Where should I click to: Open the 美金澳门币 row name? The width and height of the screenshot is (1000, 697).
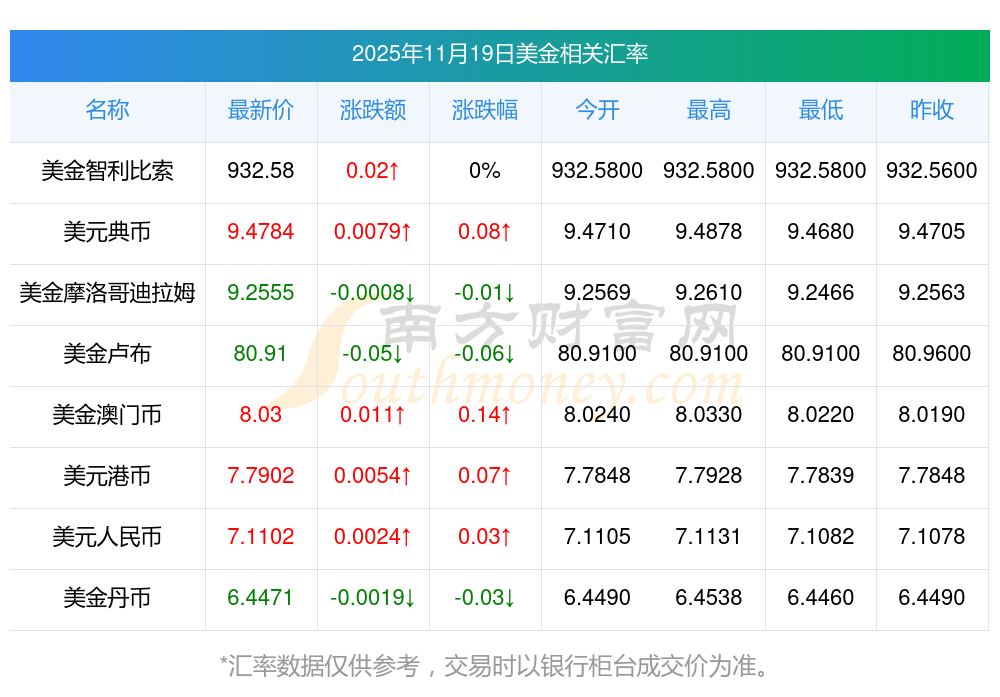click(x=107, y=415)
